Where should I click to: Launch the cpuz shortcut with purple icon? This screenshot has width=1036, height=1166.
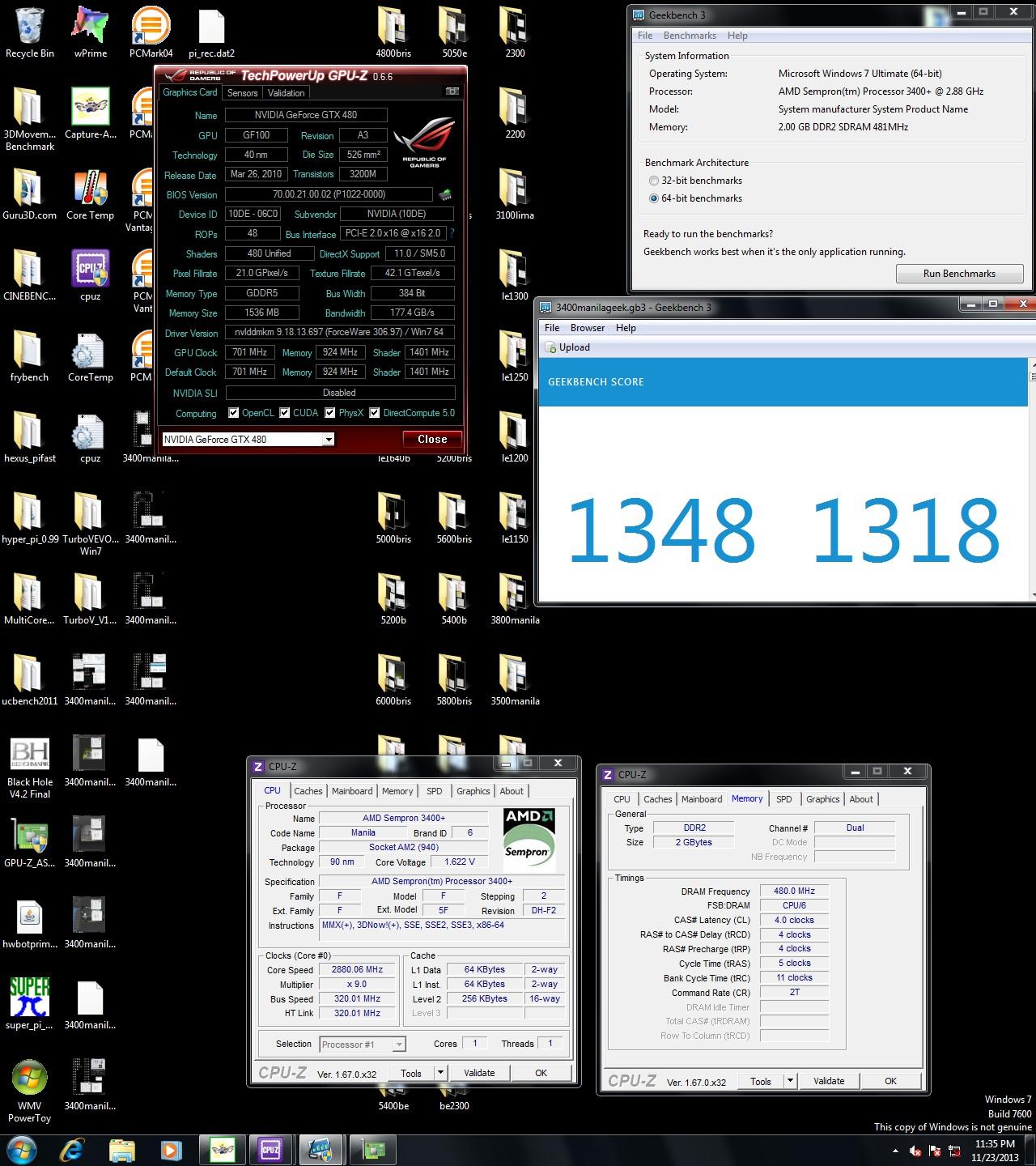(x=90, y=275)
